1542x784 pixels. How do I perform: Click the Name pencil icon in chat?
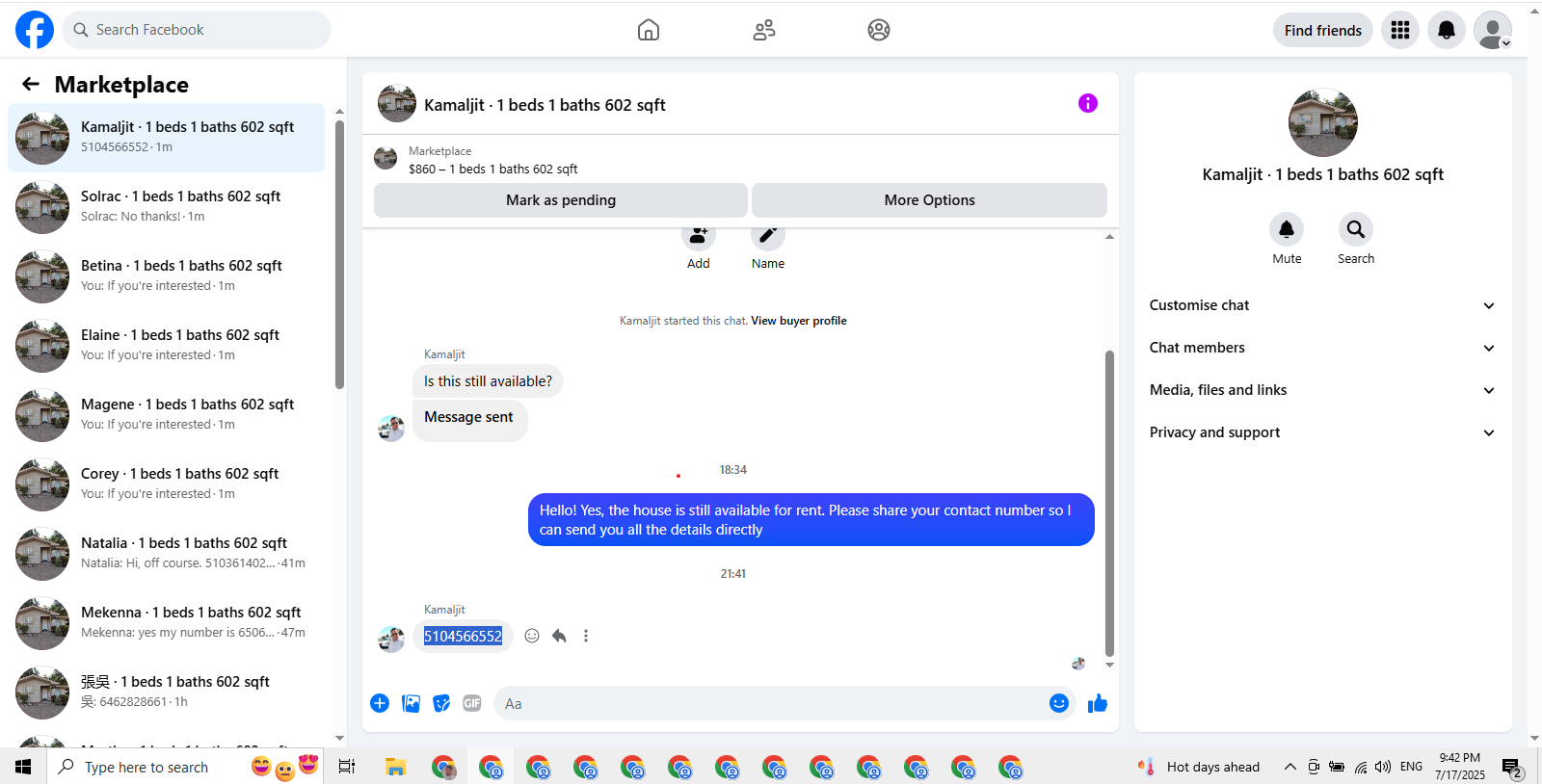click(x=768, y=236)
